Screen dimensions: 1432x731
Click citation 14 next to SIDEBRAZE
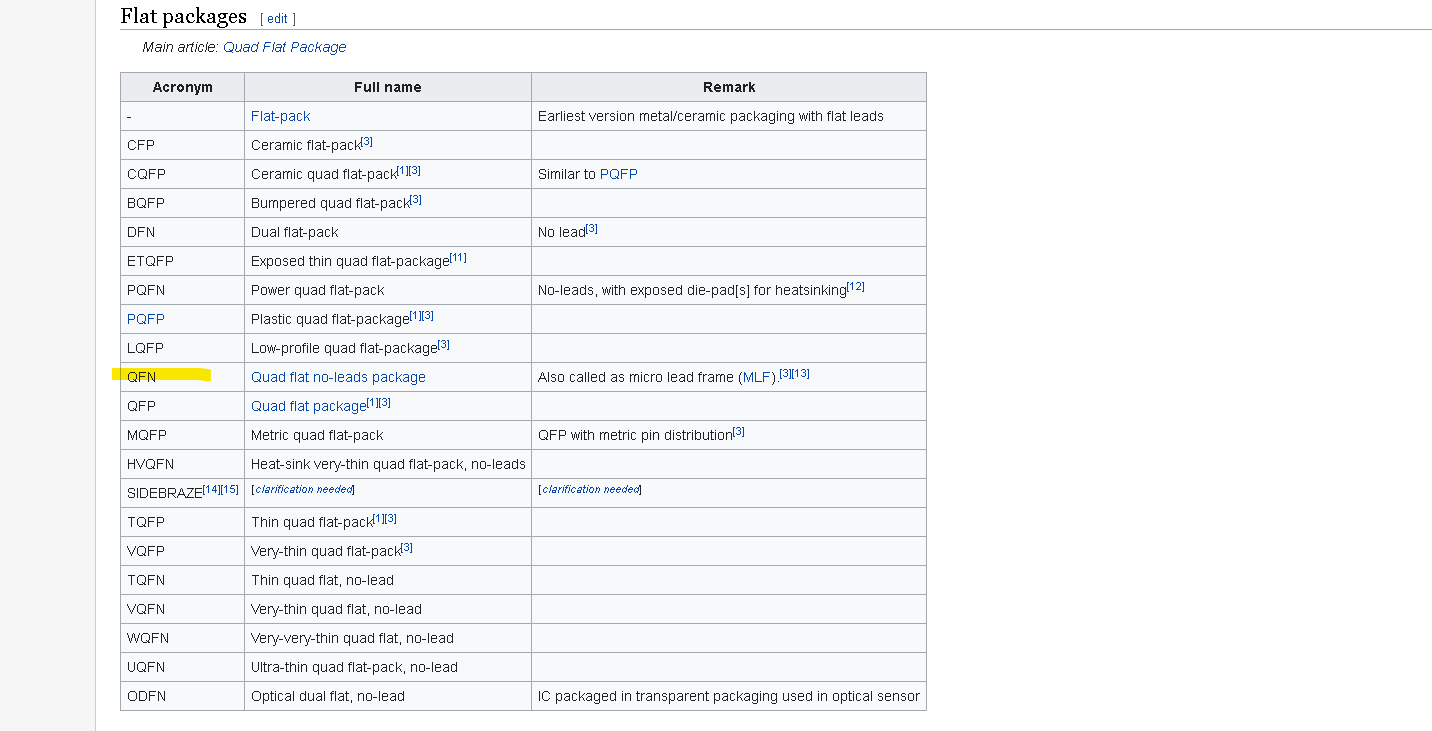(x=212, y=489)
